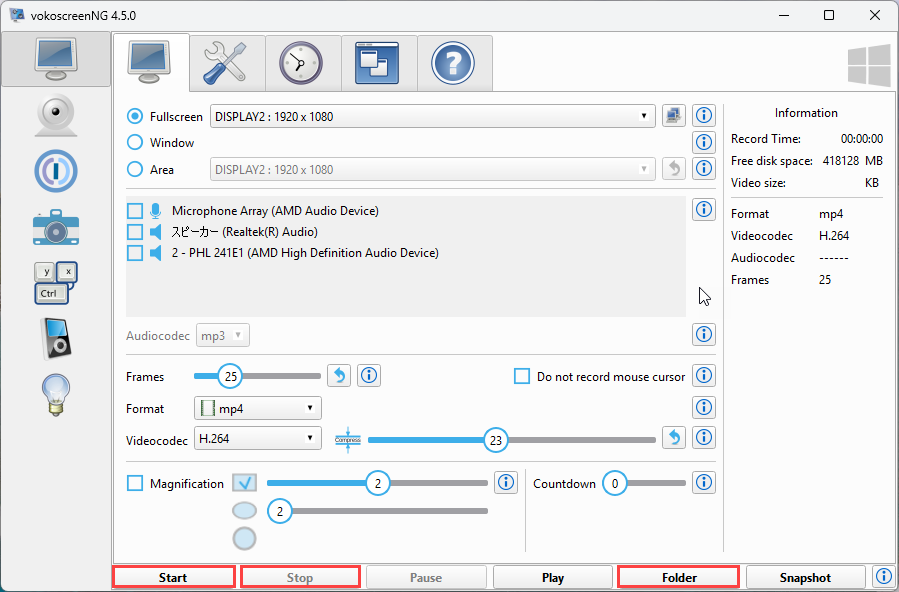Click the info icon in Videocodec row
This screenshot has height=592, width=899.
pyautogui.click(x=703, y=437)
